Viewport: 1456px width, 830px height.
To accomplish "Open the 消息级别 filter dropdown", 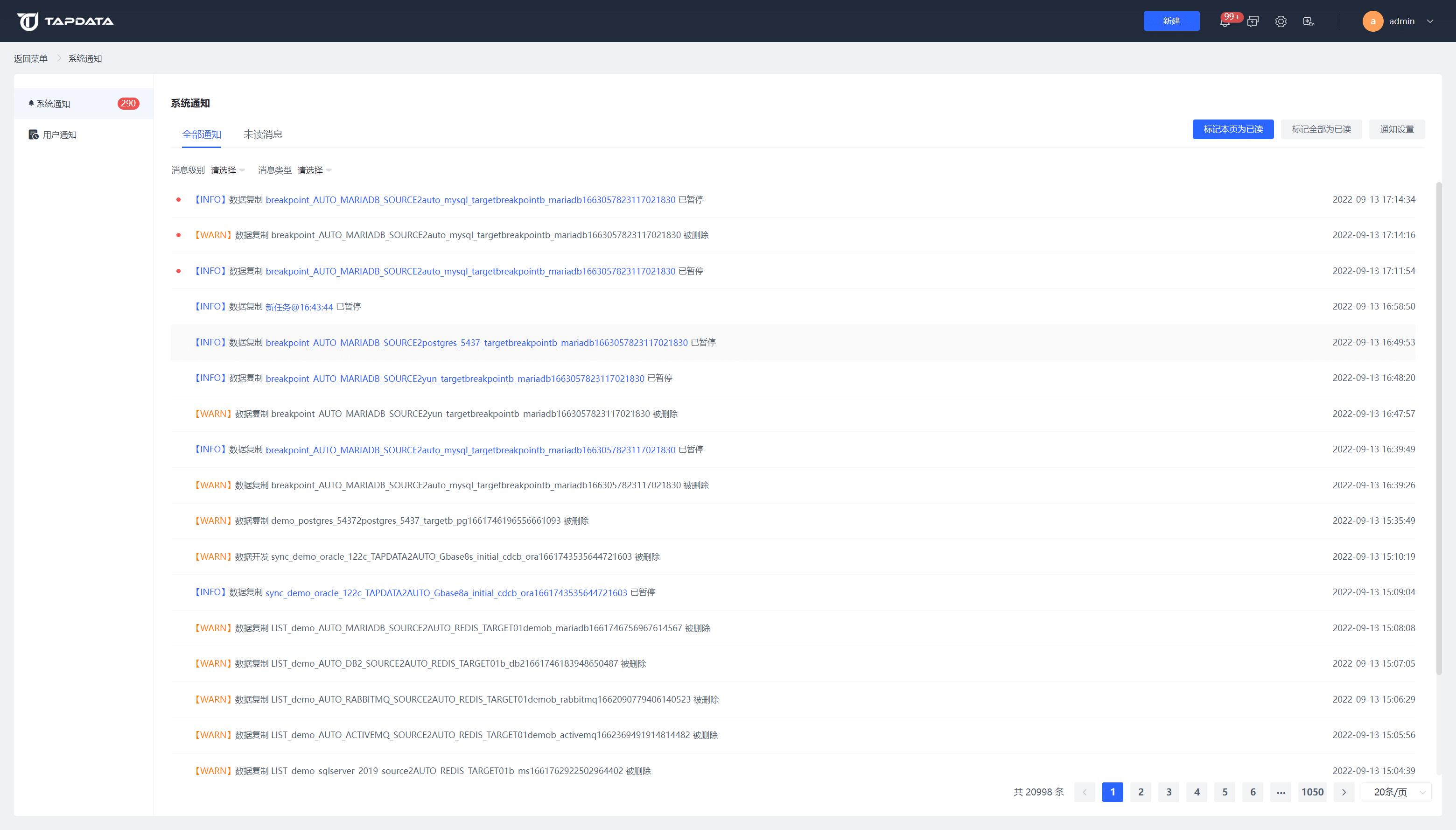I will [x=227, y=170].
